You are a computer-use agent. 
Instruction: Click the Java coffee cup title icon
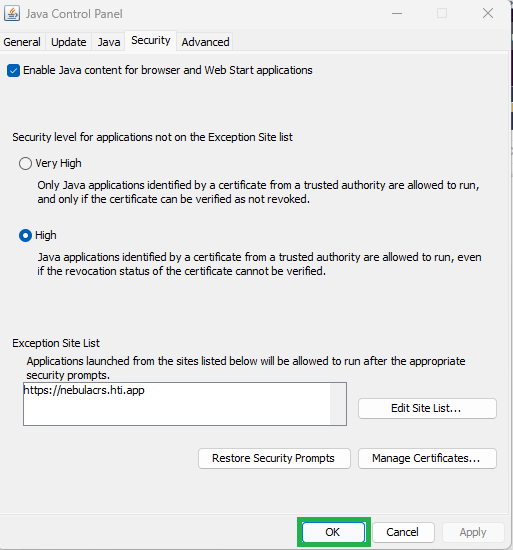pos(12,14)
